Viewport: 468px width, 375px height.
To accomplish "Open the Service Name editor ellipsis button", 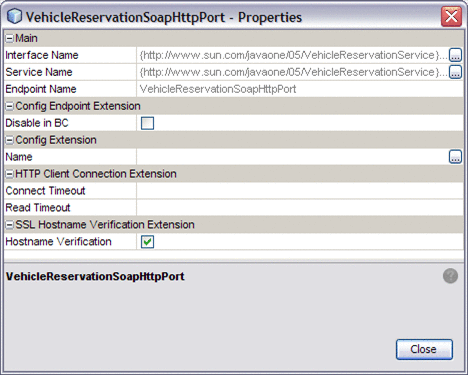I will [x=455, y=72].
